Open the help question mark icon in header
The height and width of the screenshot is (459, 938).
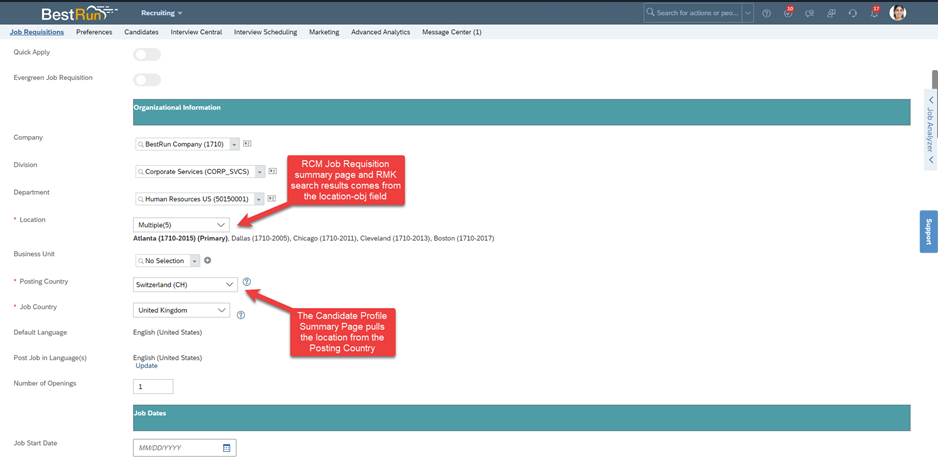click(766, 13)
